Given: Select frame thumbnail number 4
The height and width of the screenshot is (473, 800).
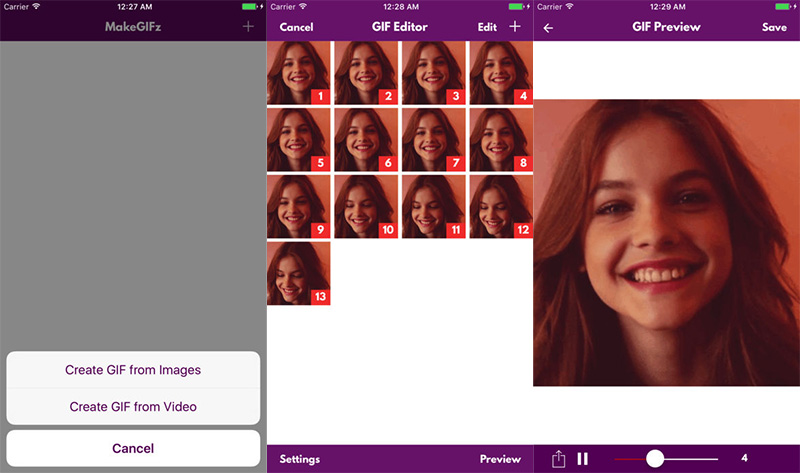Looking at the screenshot, I should 501,73.
